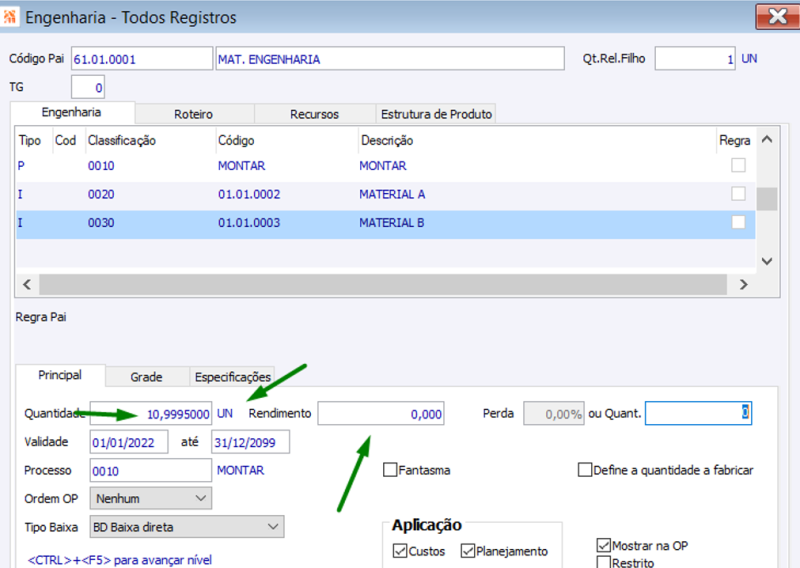Toggle Regra checkbox for MATERIAL B row
The image size is (800, 568).
pos(738,223)
